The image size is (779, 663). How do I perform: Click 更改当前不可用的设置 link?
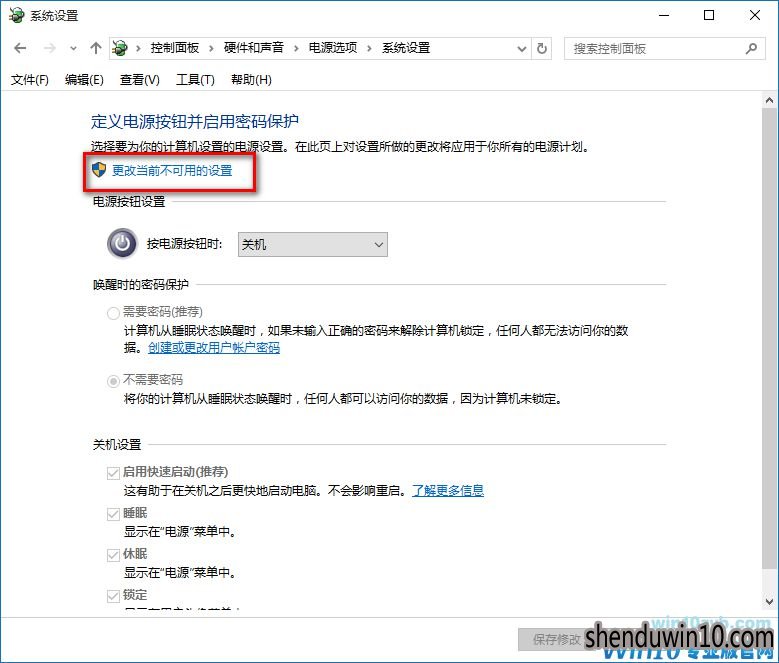coord(172,171)
